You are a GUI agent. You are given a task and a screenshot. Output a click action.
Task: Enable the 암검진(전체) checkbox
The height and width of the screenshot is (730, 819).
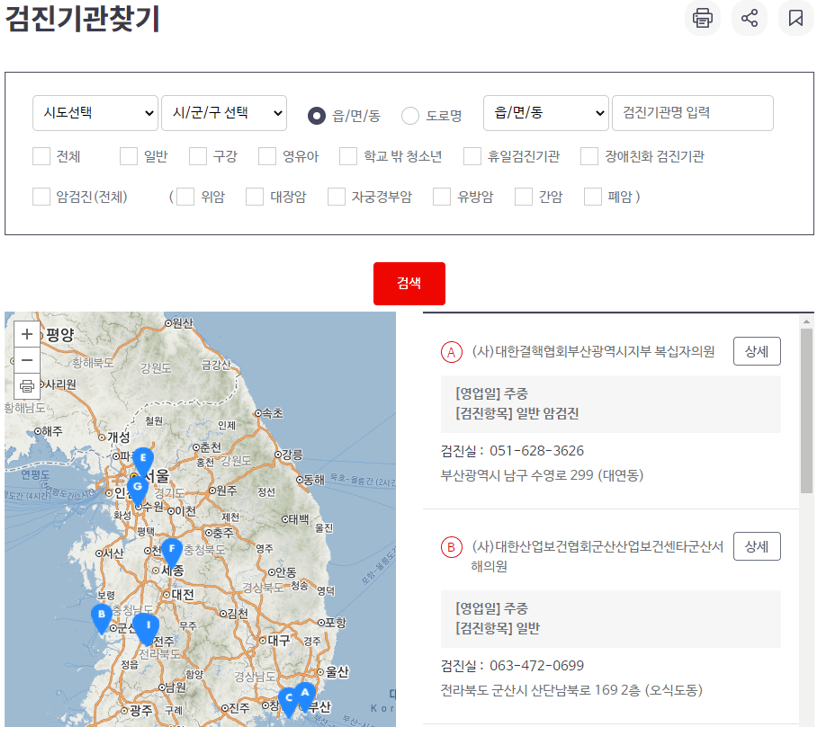pyautogui.click(x=41, y=197)
